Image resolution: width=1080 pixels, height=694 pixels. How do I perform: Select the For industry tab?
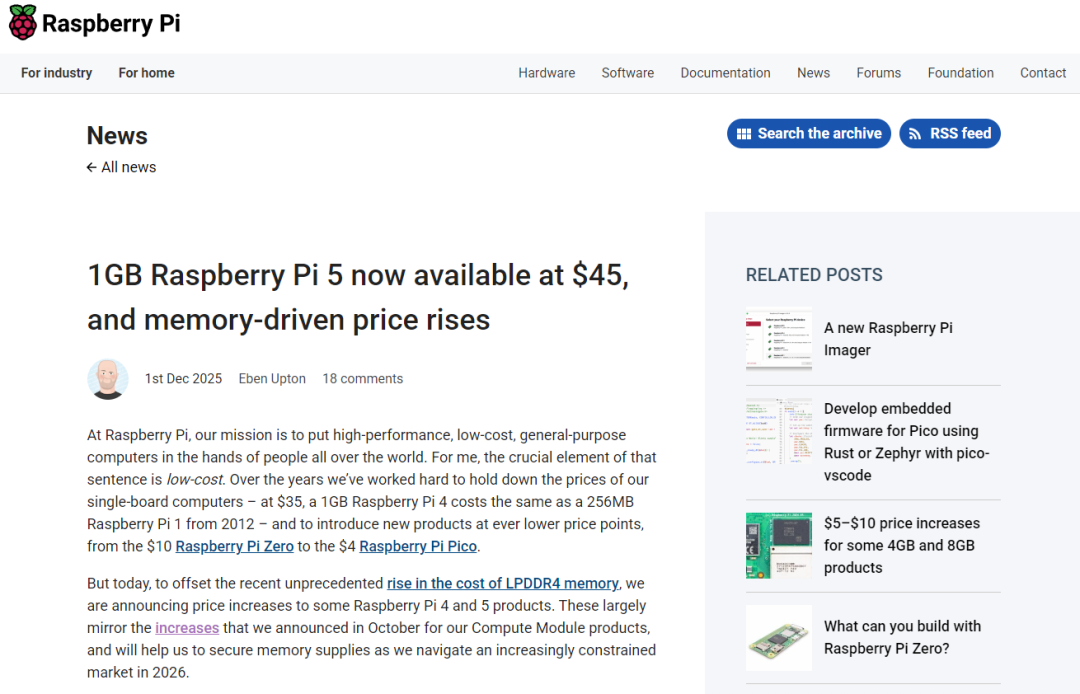57,73
